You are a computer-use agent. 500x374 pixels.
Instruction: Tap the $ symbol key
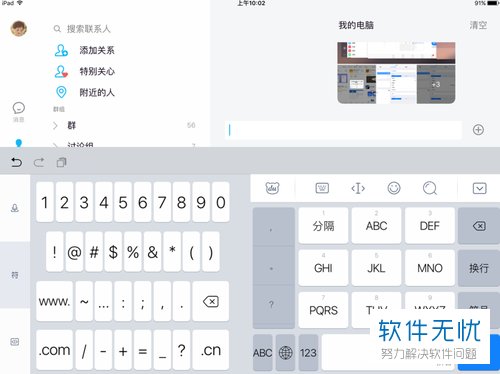point(113,252)
